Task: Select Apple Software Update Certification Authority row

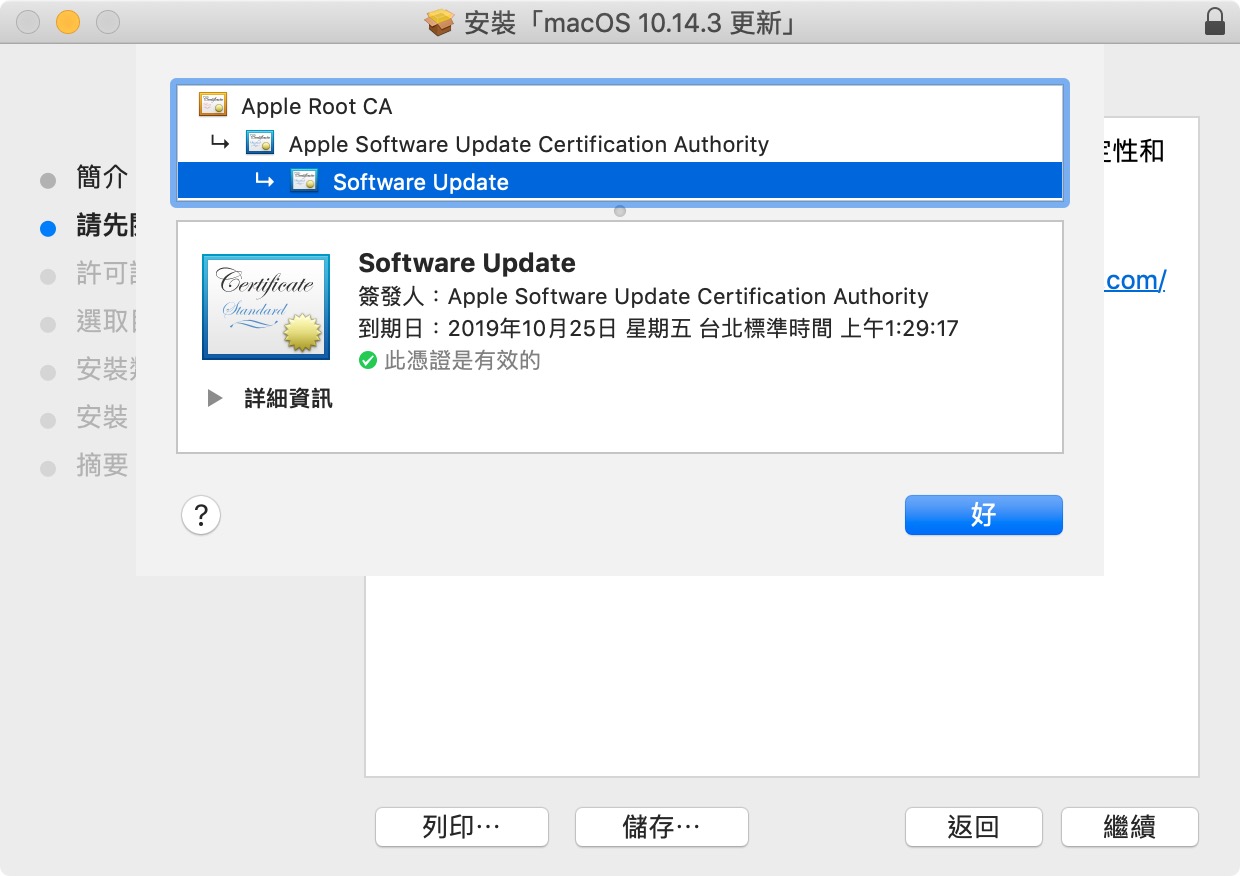Action: pos(620,143)
